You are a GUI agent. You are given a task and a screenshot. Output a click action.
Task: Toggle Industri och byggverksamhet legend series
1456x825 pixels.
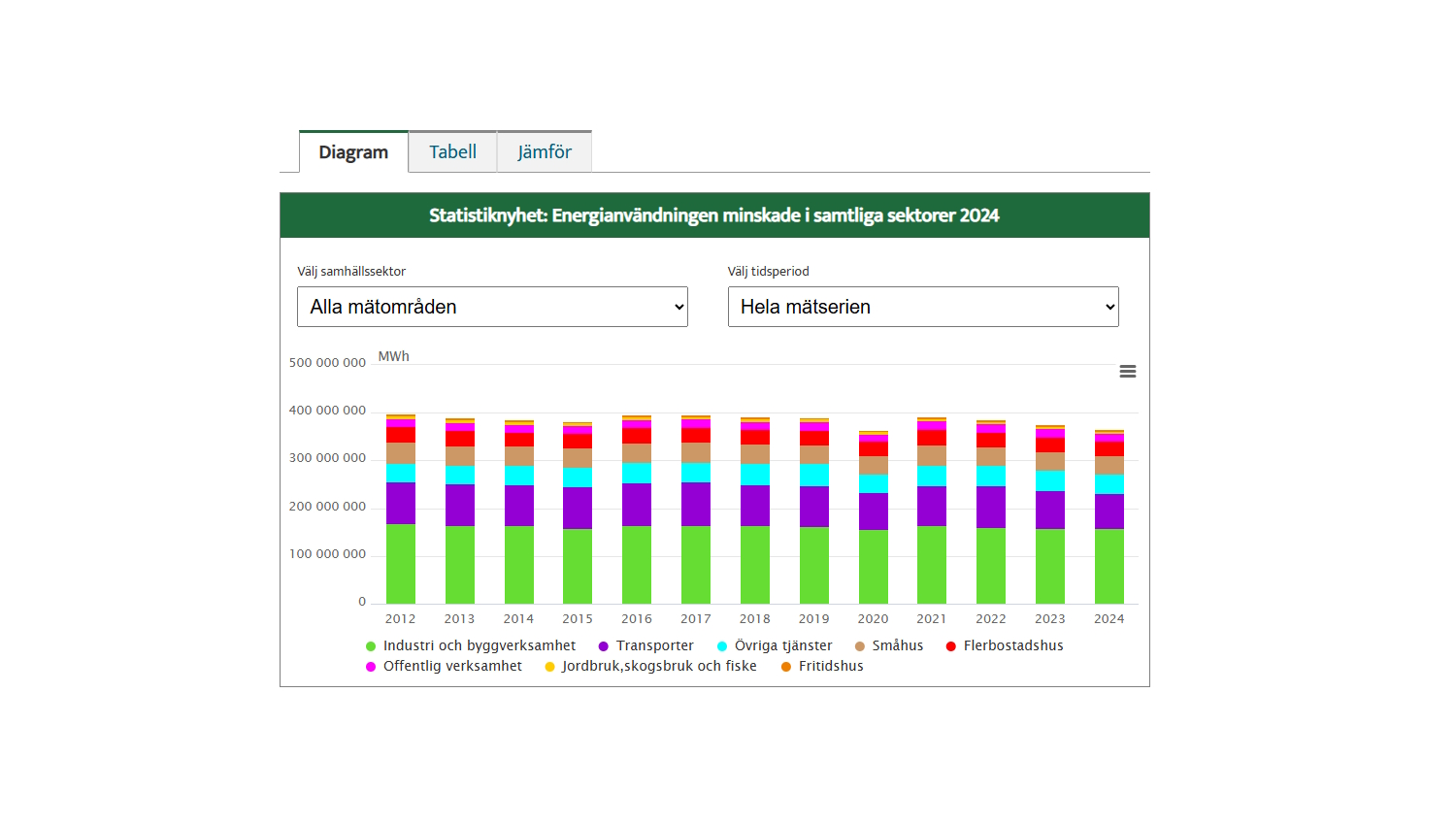(479, 645)
